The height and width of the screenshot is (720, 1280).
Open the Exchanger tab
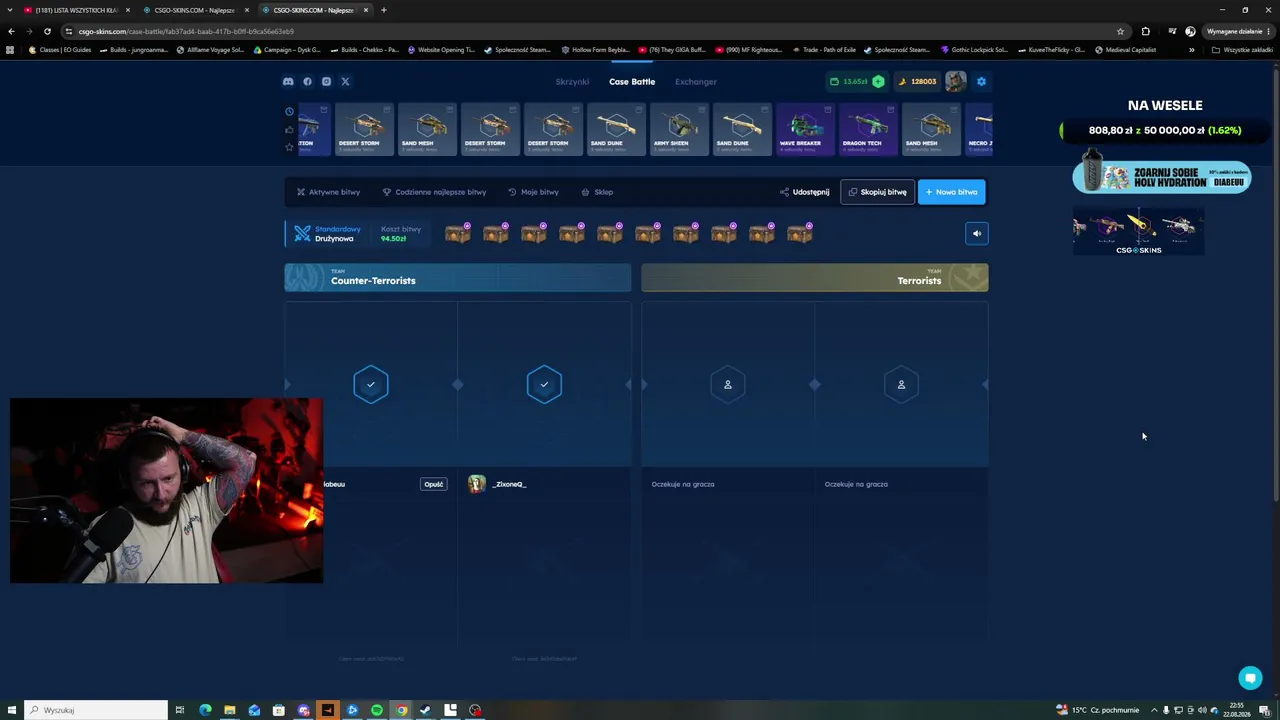coord(696,81)
